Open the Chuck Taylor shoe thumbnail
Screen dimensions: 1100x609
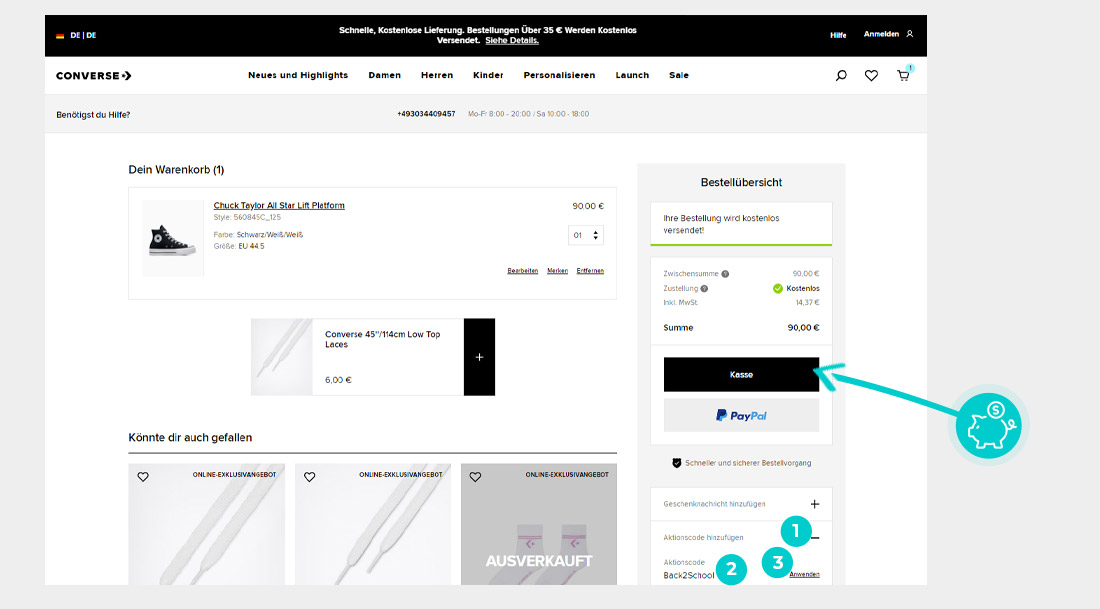click(173, 239)
